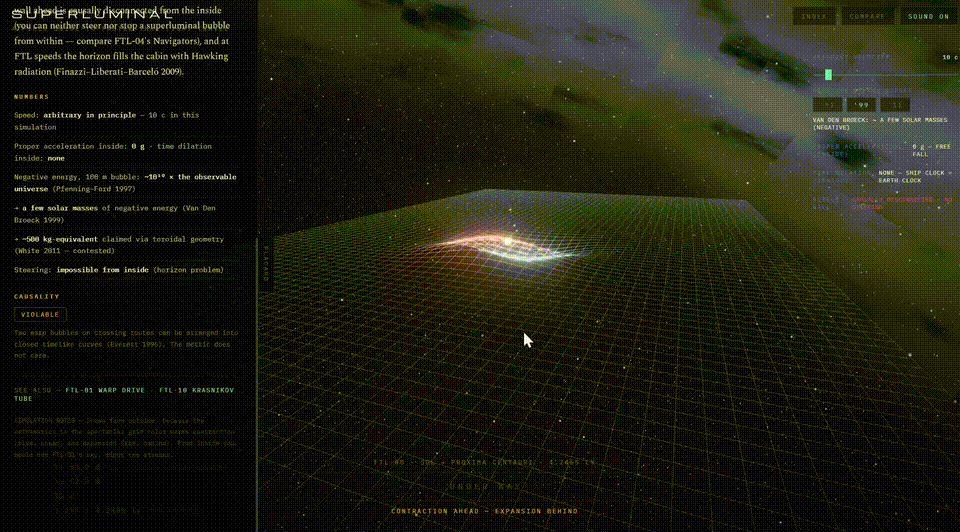Click "a few solar masses" text
Screen dimensions: 960x532
click(60, 208)
